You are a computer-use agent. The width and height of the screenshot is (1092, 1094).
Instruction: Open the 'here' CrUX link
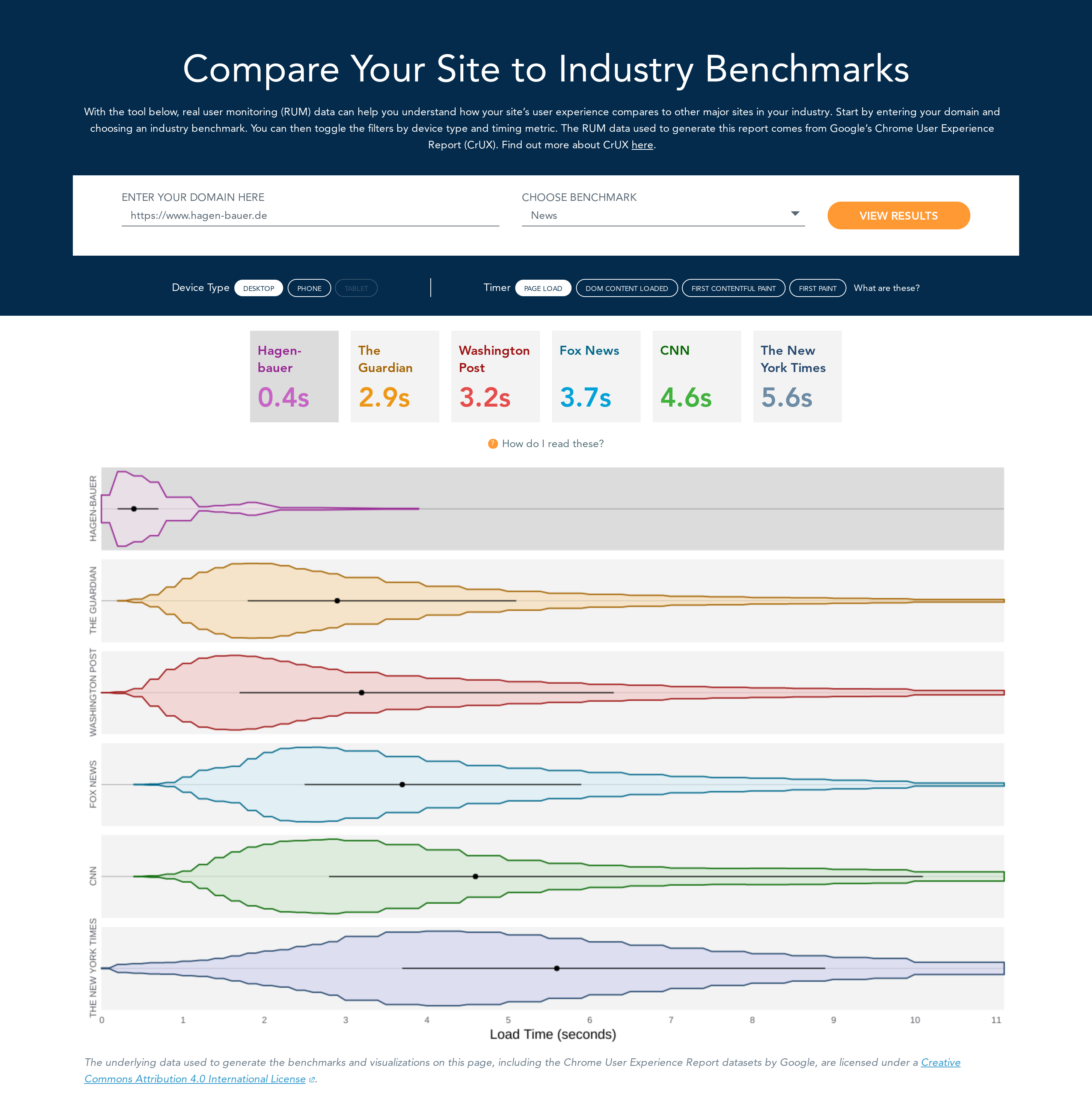tap(642, 145)
